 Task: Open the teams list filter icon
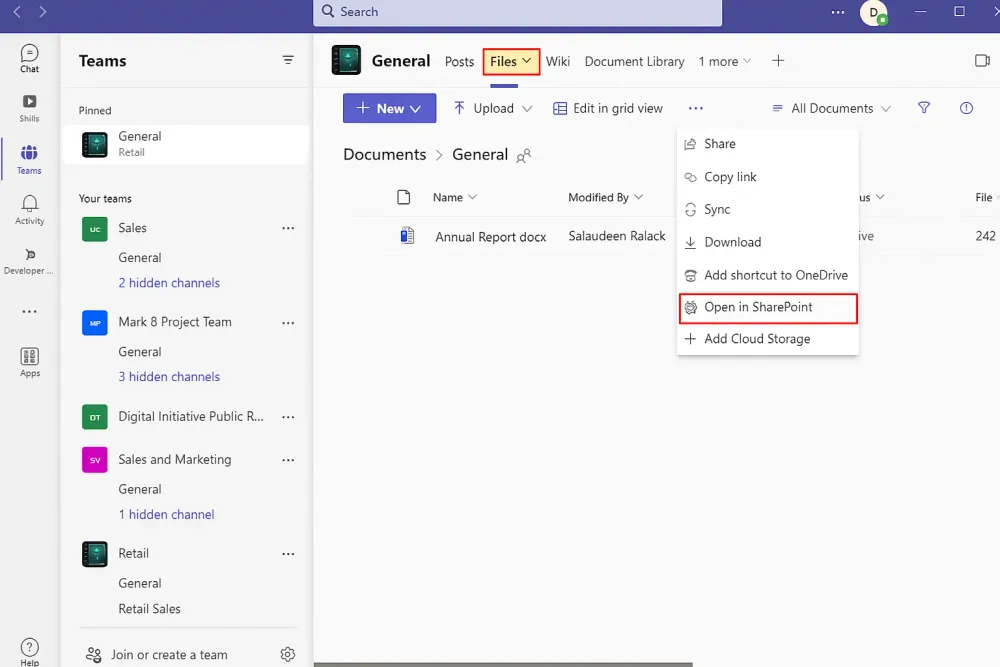pos(289,61)
